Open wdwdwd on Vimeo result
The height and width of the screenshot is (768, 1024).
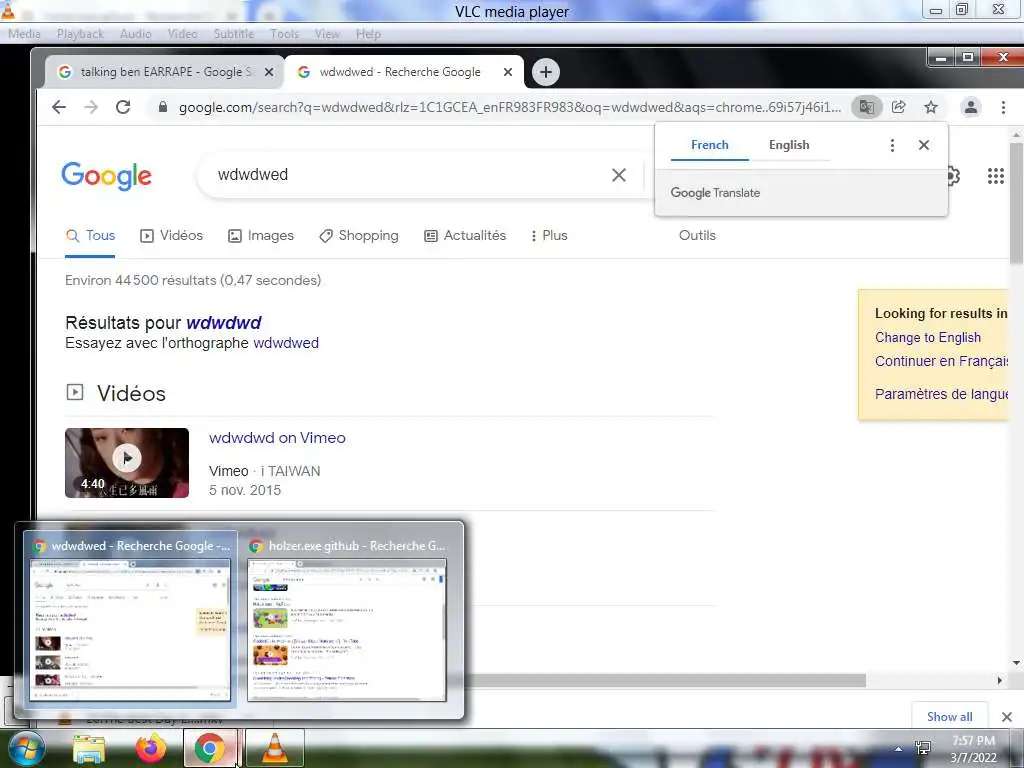click(x=277, y=438)
